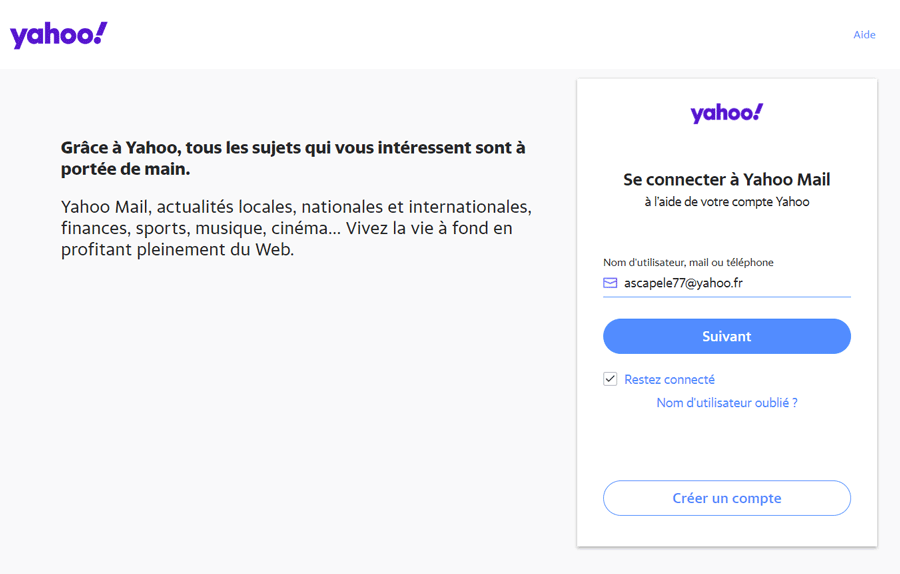Uncheck the Restez connecté checkbox

click(610, 379)
